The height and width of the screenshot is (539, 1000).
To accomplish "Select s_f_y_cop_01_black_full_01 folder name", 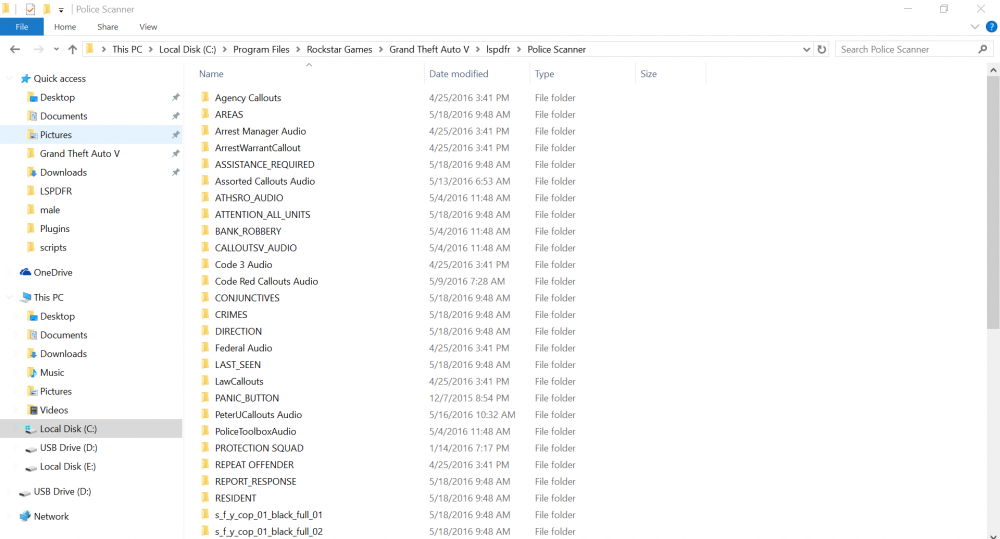I will pyautogui.click(x=268, y=515).
